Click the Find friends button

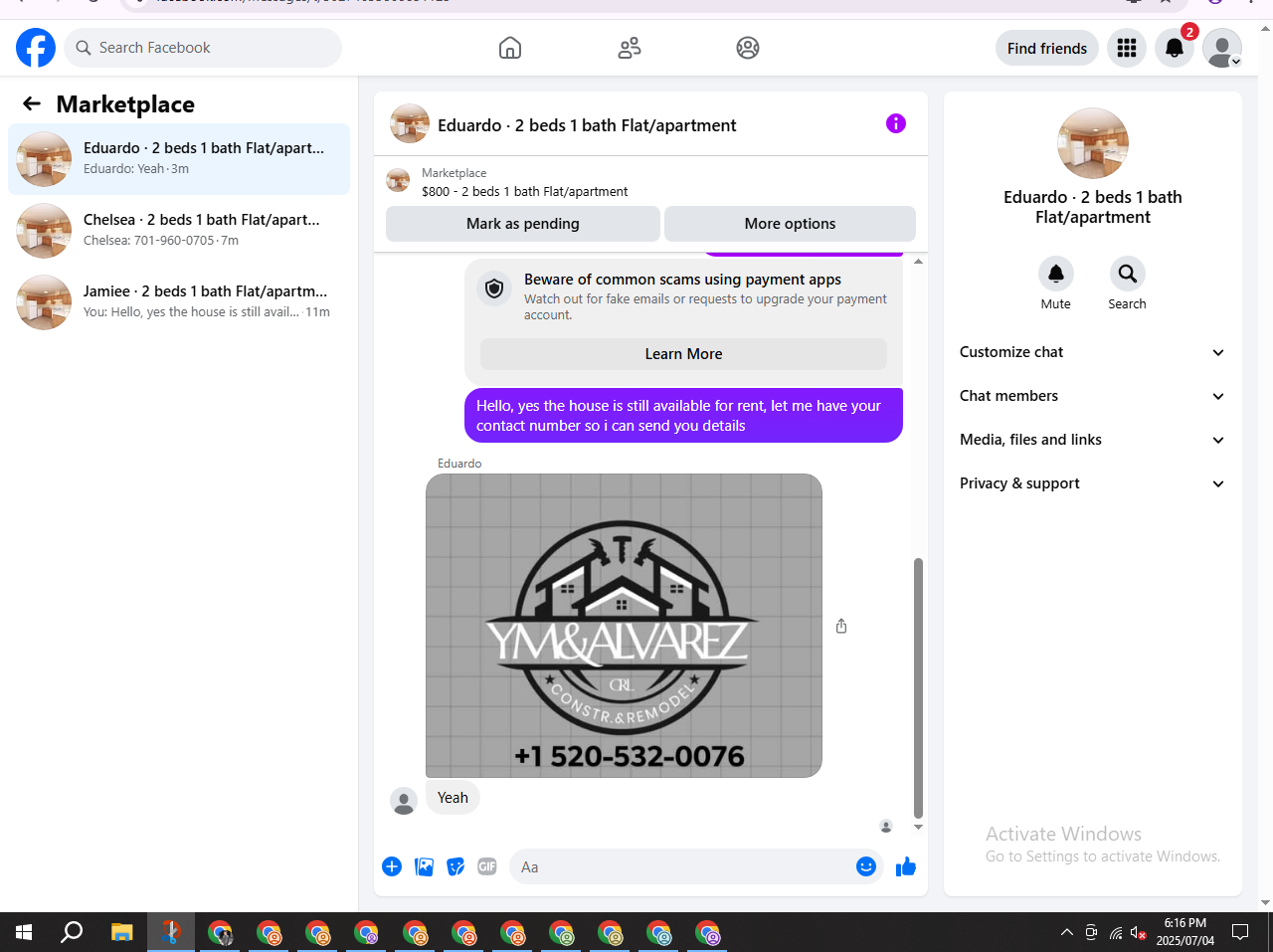[x=1047, y=48]
